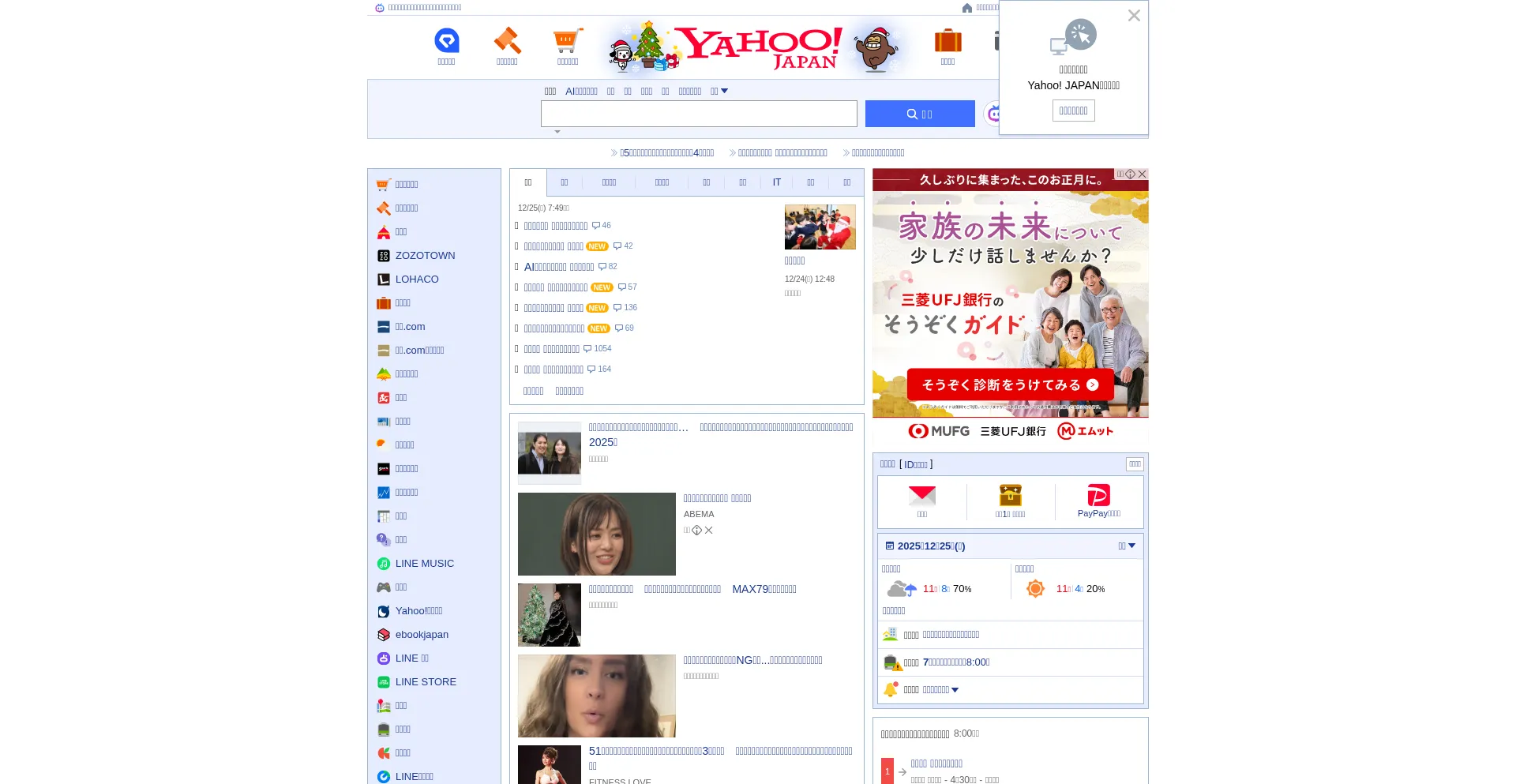This screenshot has width=1516, height=784.
Task: Select the sunny weather icon in forecast panel
Action: (x=1034, y=587)
